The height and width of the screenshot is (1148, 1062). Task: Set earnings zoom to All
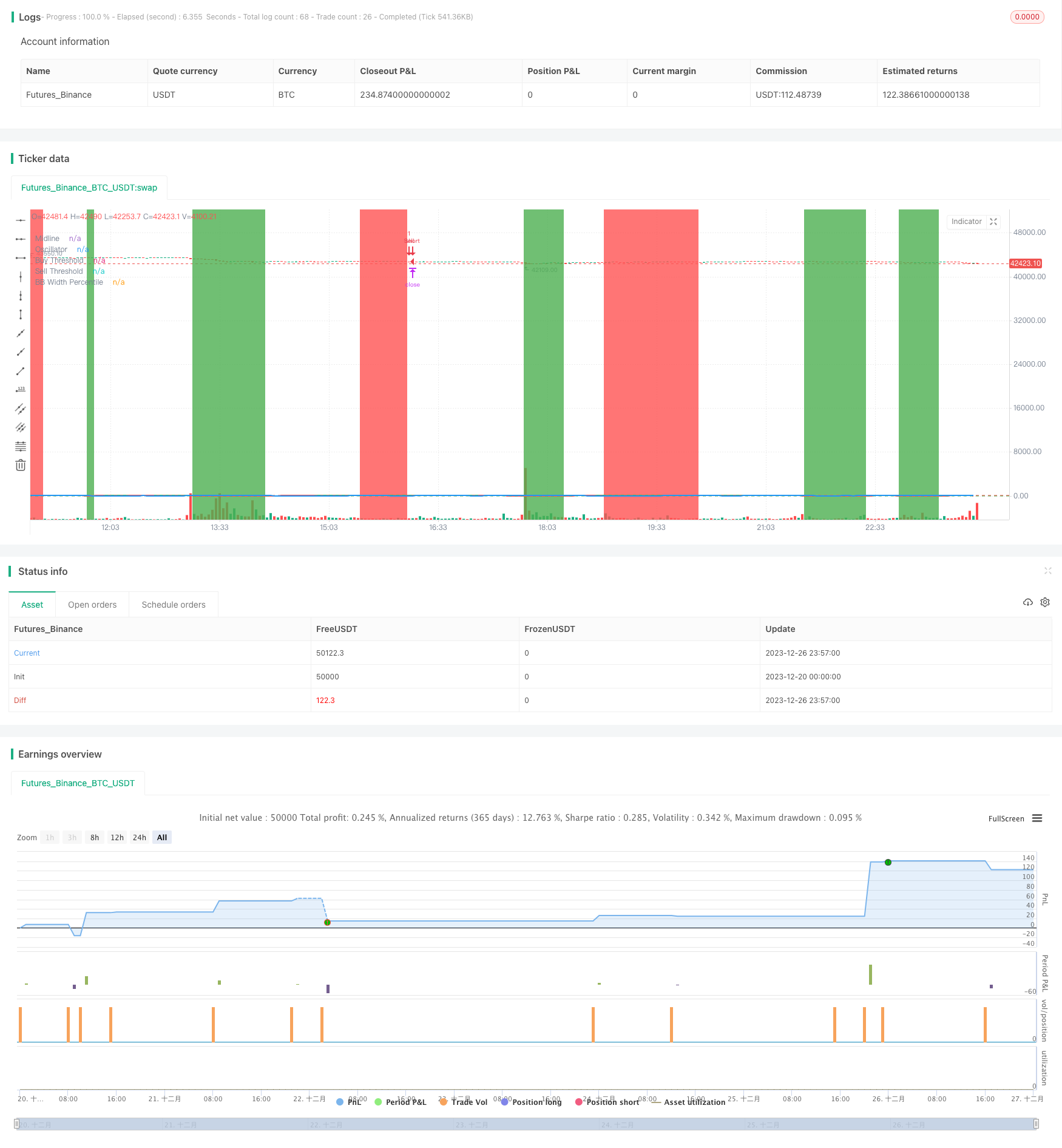pos(162,837)
